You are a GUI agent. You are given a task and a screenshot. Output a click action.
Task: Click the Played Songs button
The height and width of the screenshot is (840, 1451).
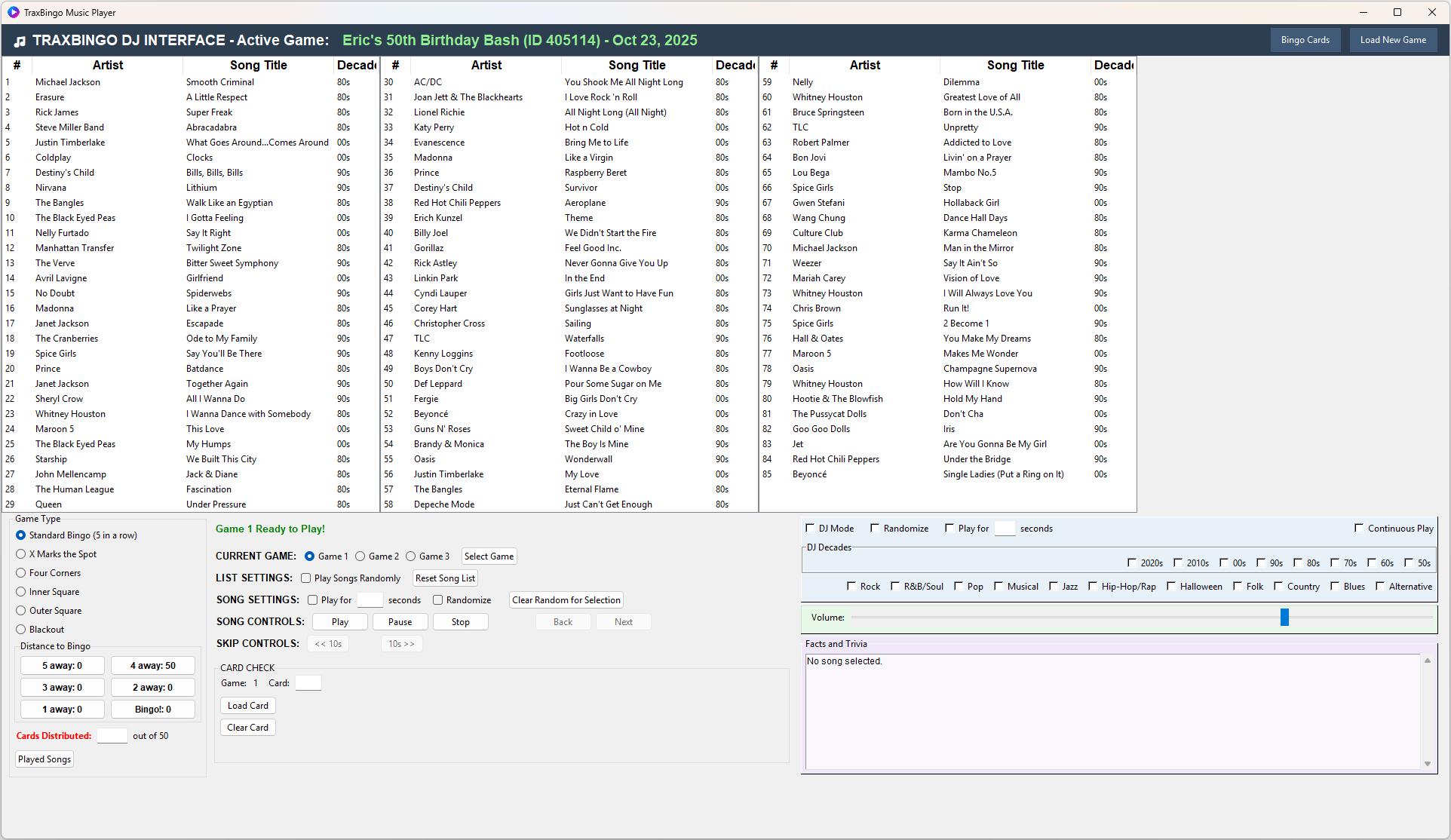(x=44, y=759)
